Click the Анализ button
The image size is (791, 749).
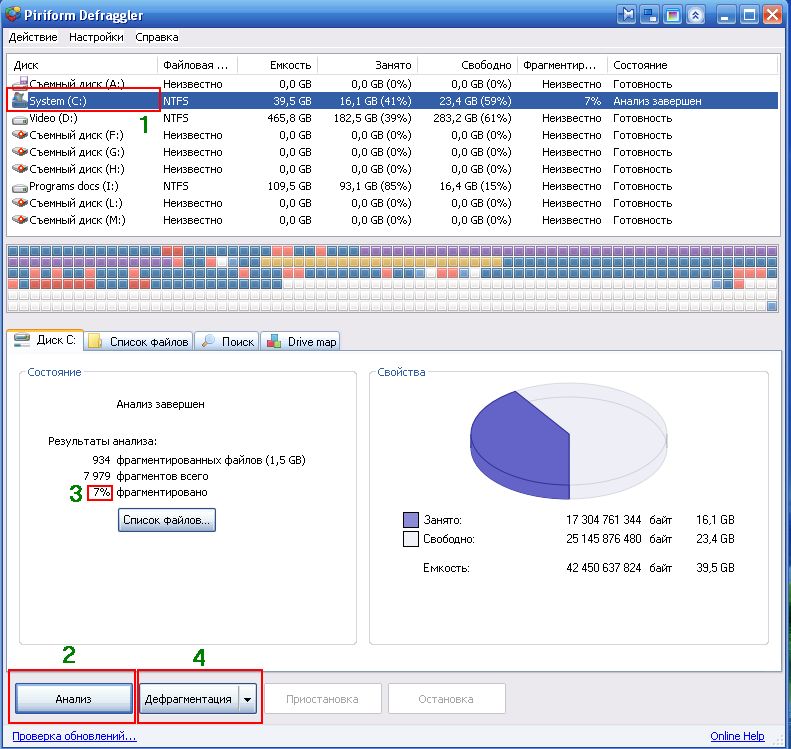click(74, 699)
